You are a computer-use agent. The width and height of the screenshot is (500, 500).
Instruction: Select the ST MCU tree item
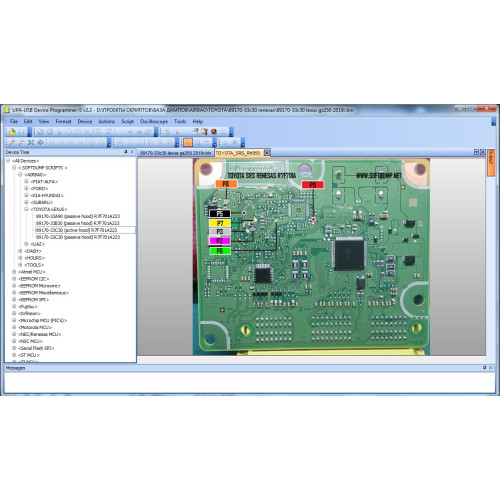pos(29,355)
